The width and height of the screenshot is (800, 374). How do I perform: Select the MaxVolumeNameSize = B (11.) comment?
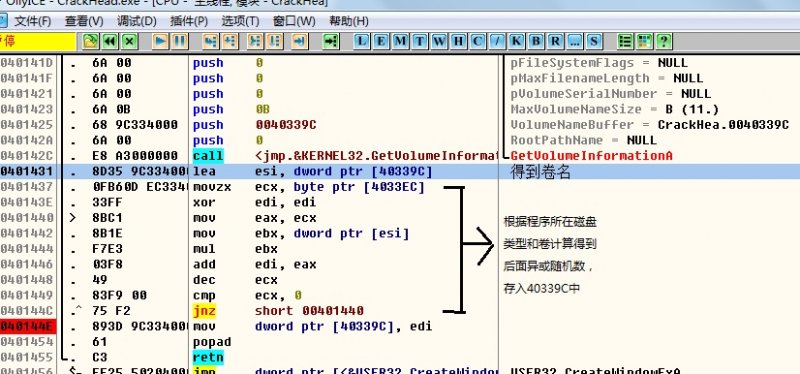pos(614,110)
